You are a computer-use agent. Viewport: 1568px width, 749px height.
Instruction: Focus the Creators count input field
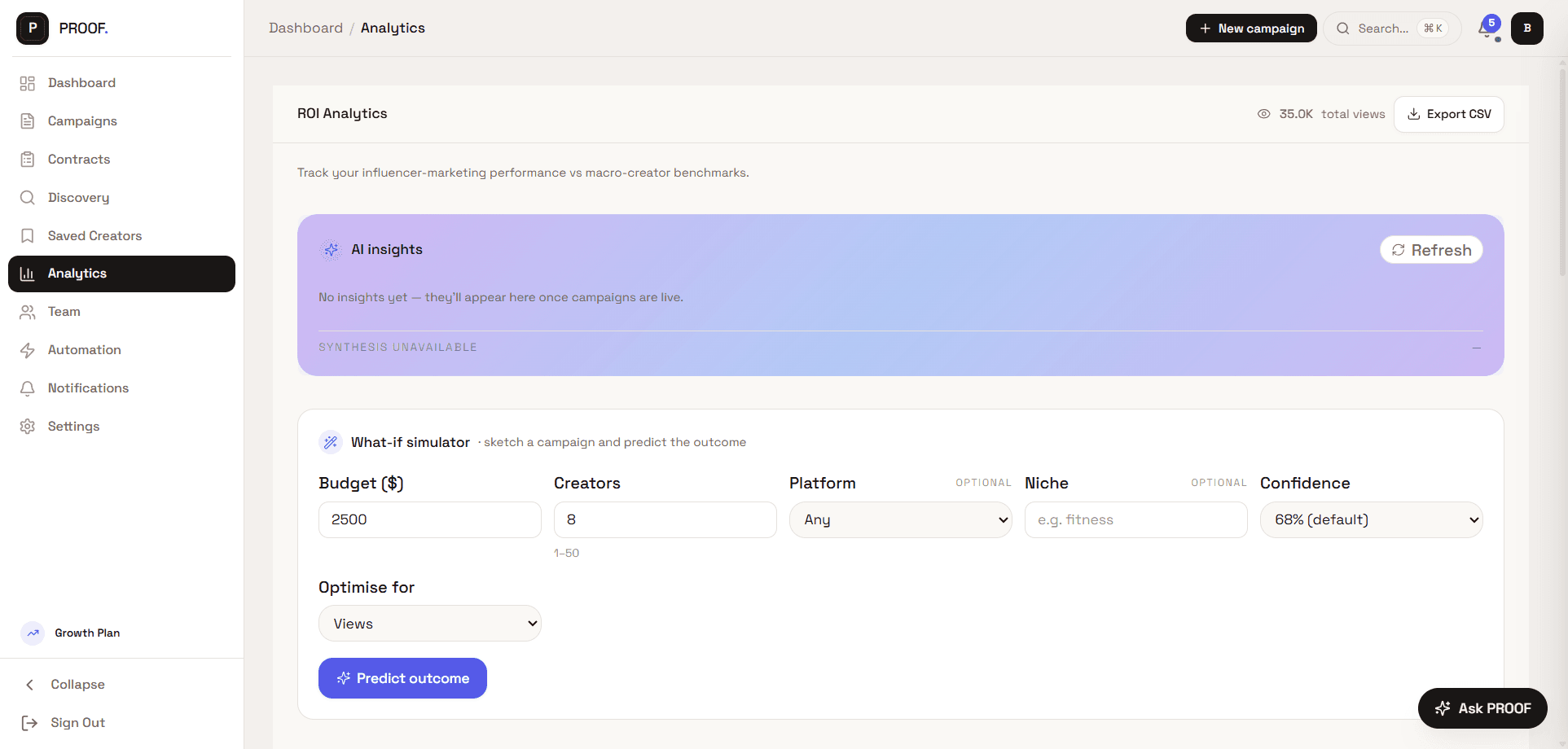tap(665, 520)
